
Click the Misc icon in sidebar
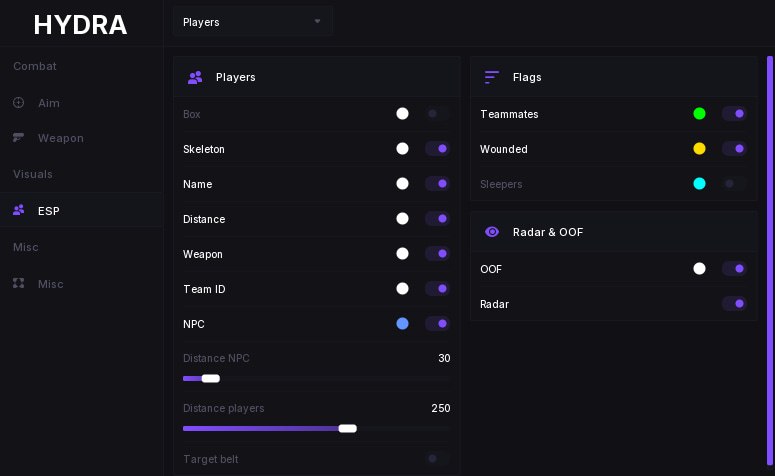pos(18,283)
